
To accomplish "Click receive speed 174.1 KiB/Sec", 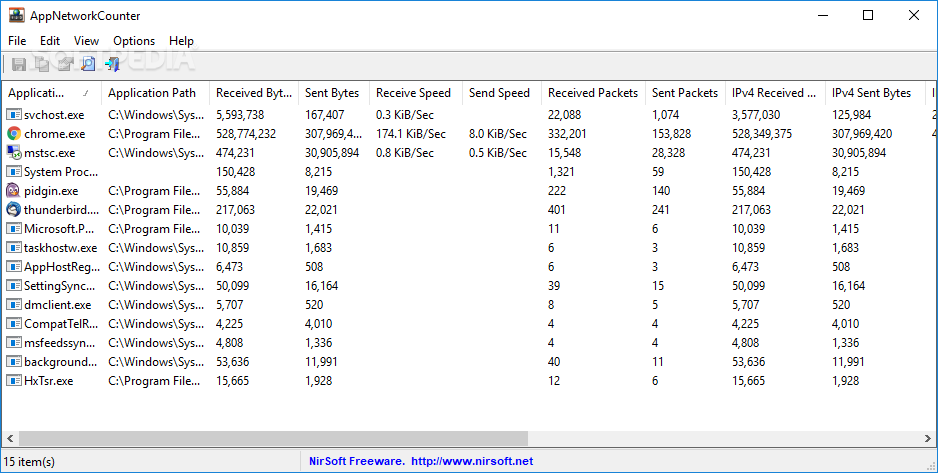I will (412, 134).
